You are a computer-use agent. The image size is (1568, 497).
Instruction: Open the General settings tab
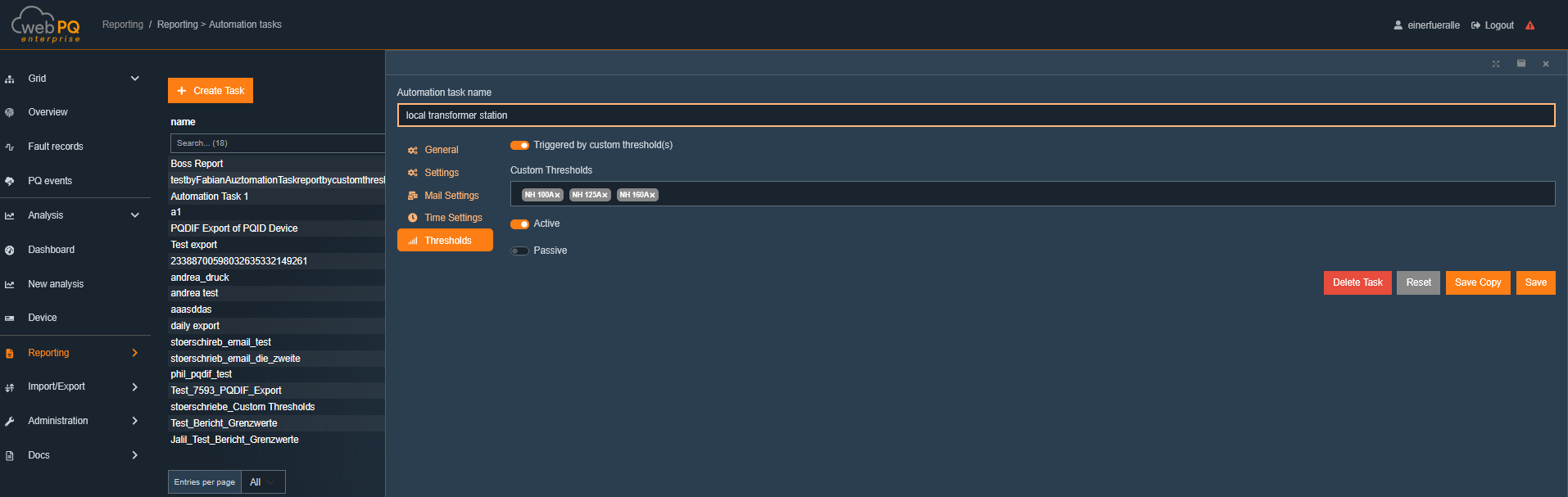click(445, 150)
